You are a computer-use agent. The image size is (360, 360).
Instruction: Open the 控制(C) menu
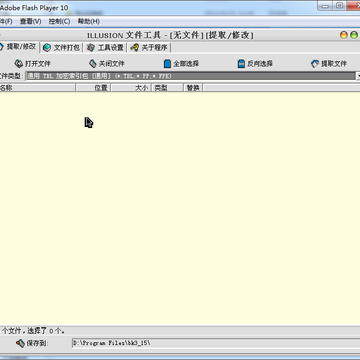coord(59,21)
